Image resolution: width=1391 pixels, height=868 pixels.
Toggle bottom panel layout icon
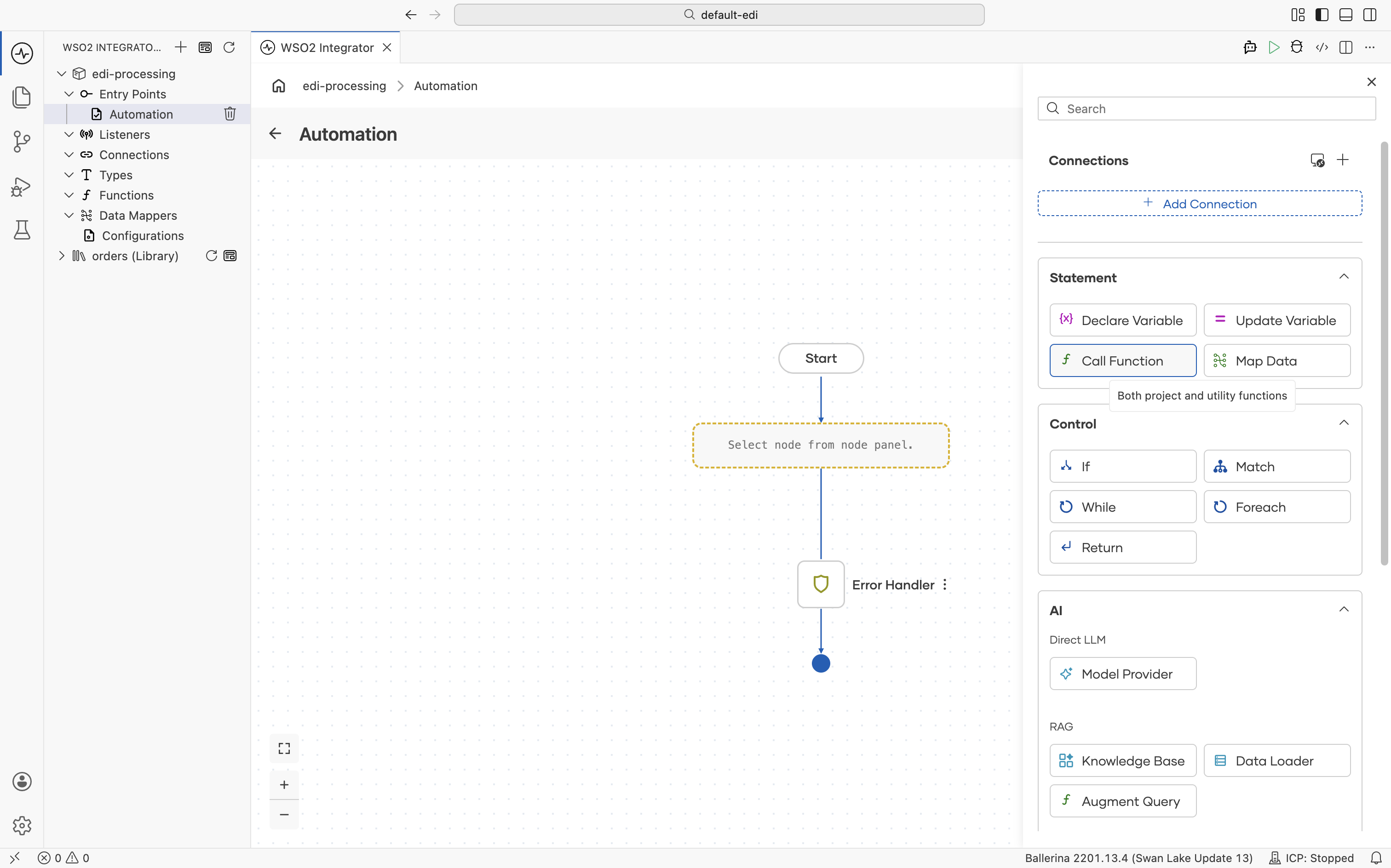(1345, 14)
